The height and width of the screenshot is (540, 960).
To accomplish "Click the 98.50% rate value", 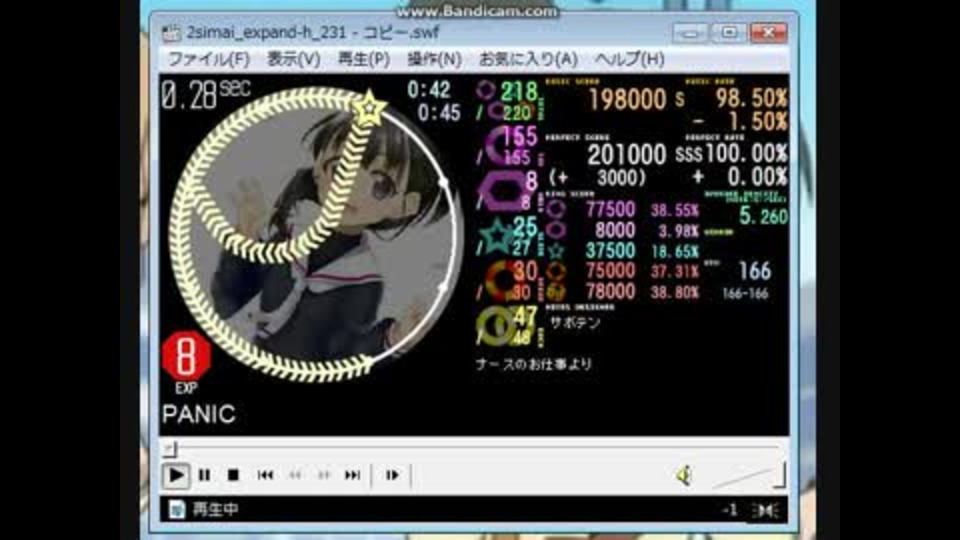I will point(752,98).
